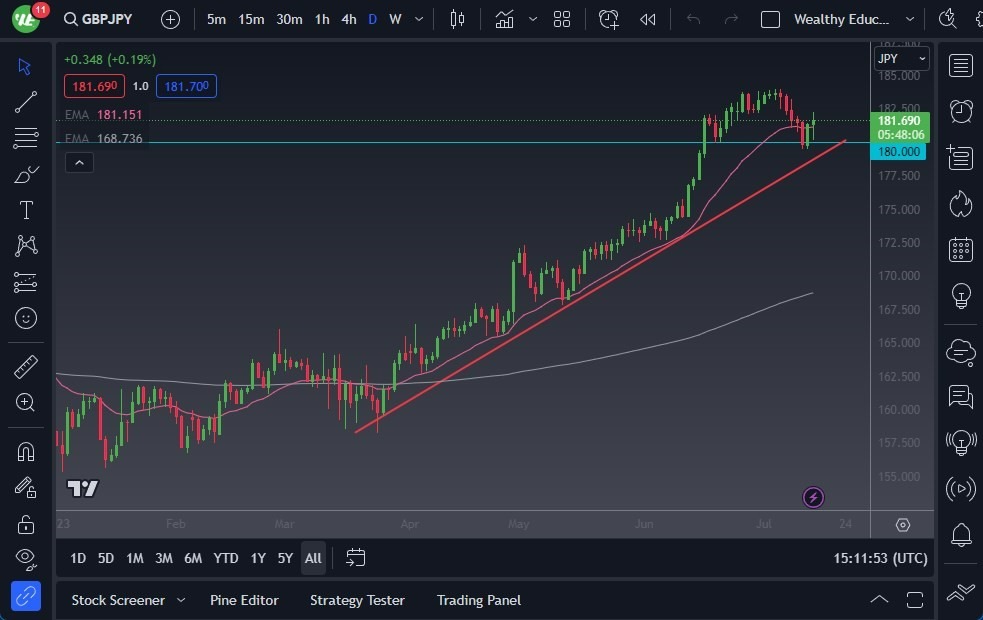983x620 pixels.
Task: Toggle magnet mode for drawings
Action: [x=26, y=451]
